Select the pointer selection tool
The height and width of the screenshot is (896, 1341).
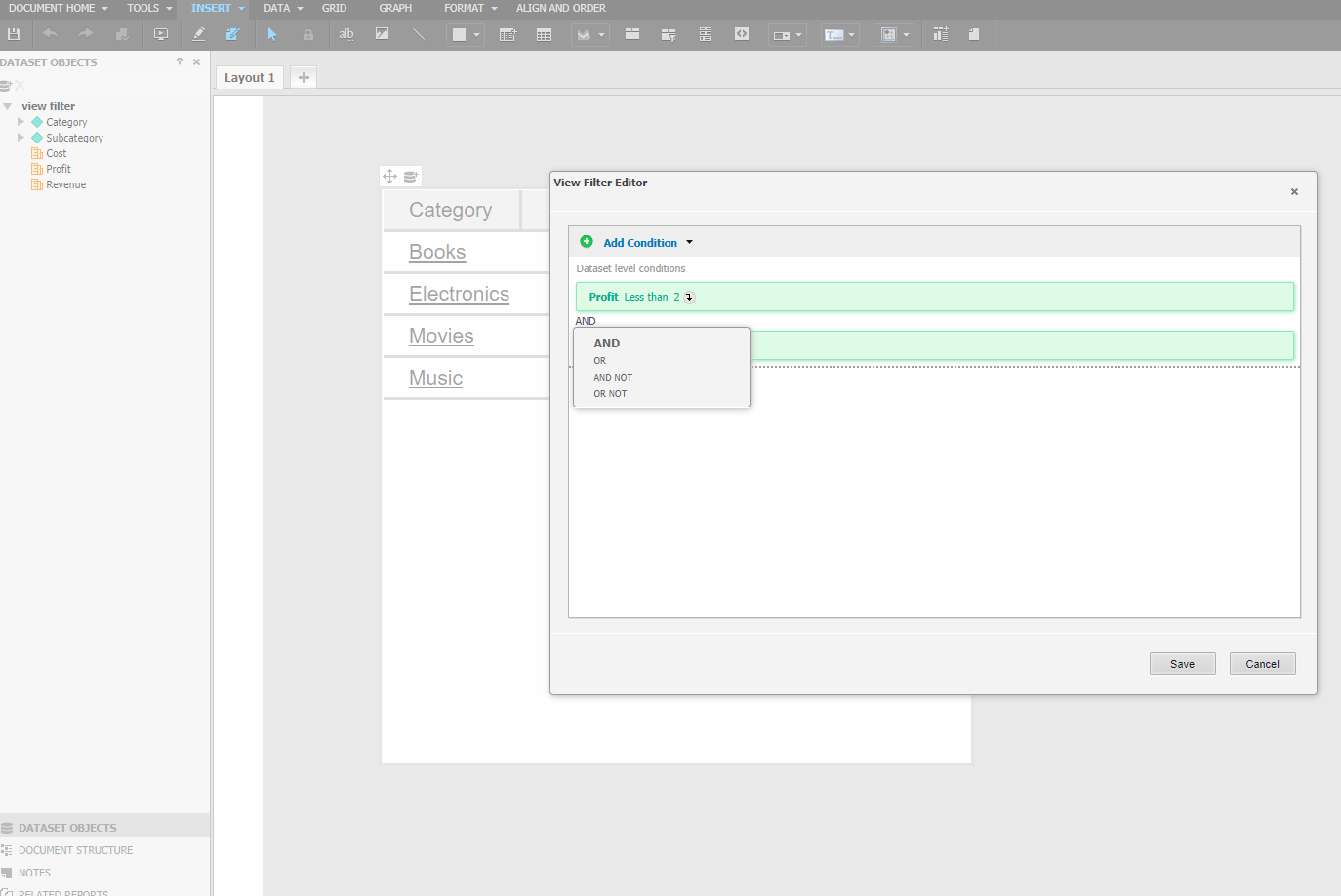(272, 34)
